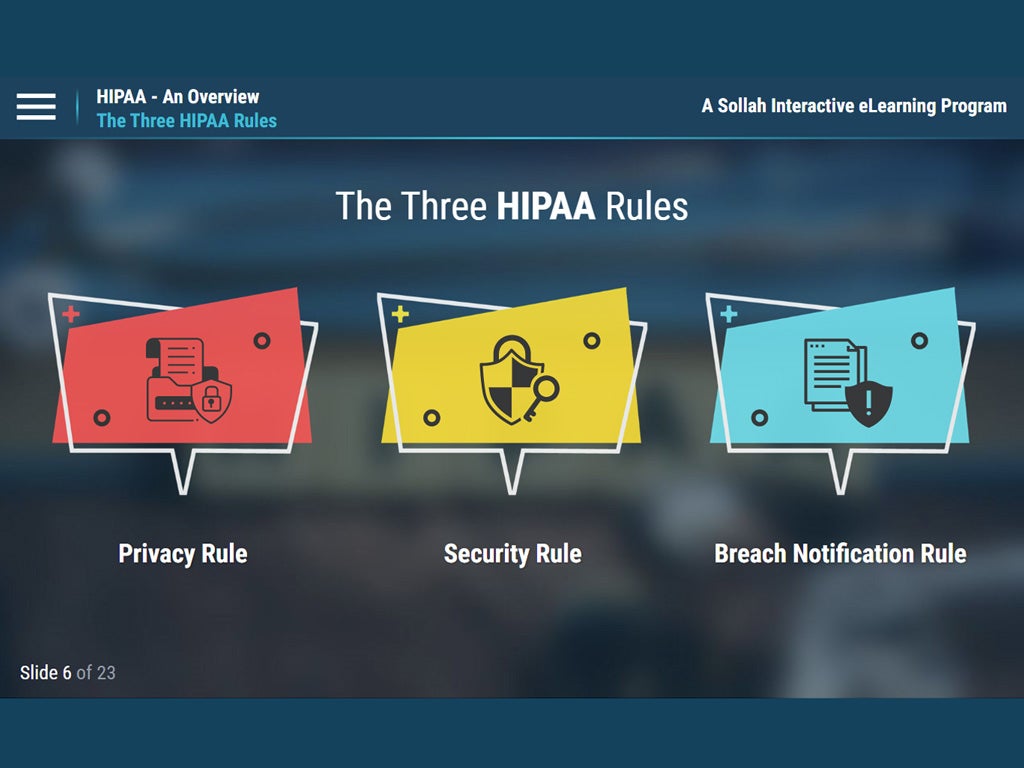Select the document with alert shield icon

click(x=848, y=383)
